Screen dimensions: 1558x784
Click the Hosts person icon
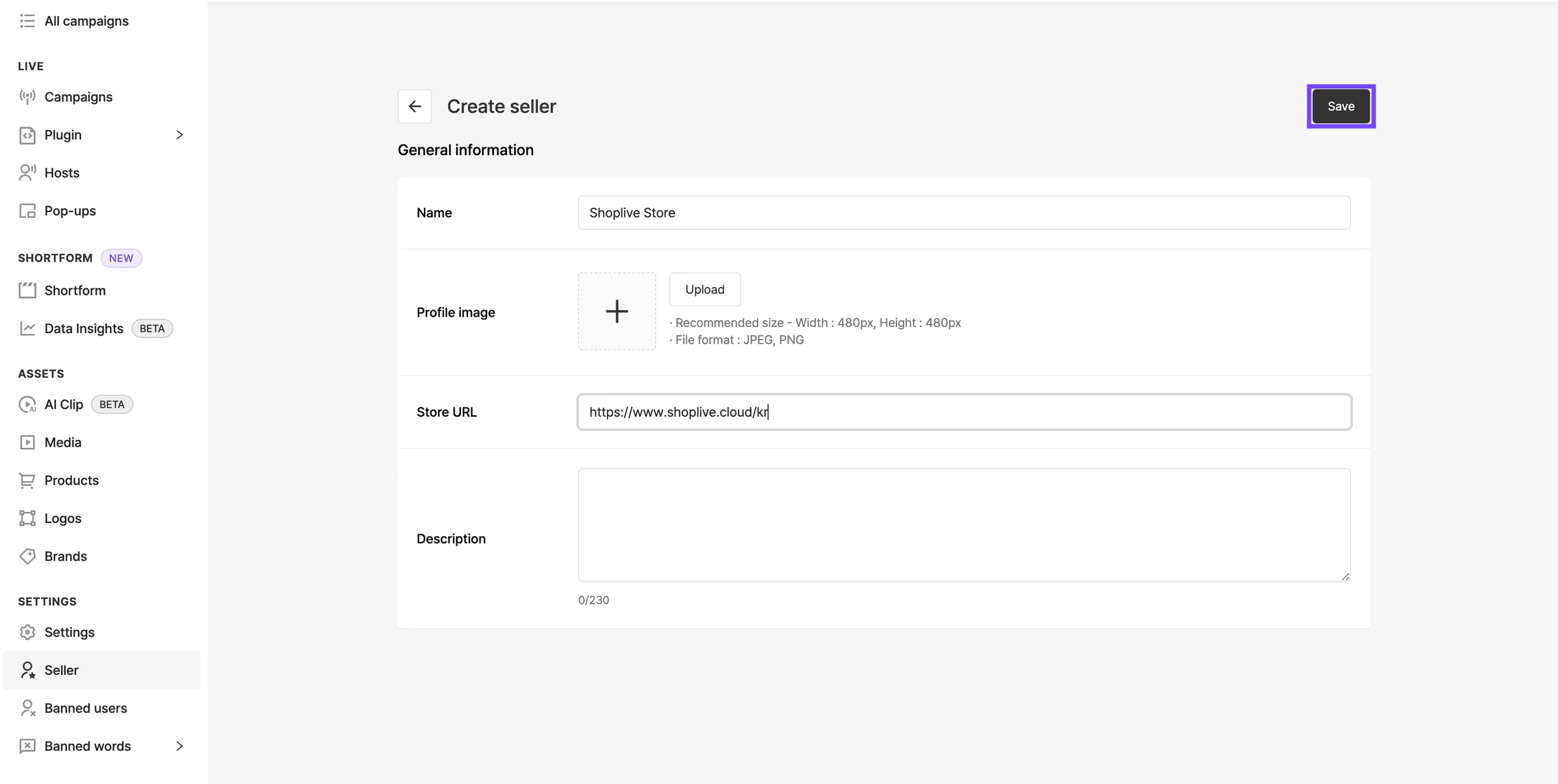27,173
